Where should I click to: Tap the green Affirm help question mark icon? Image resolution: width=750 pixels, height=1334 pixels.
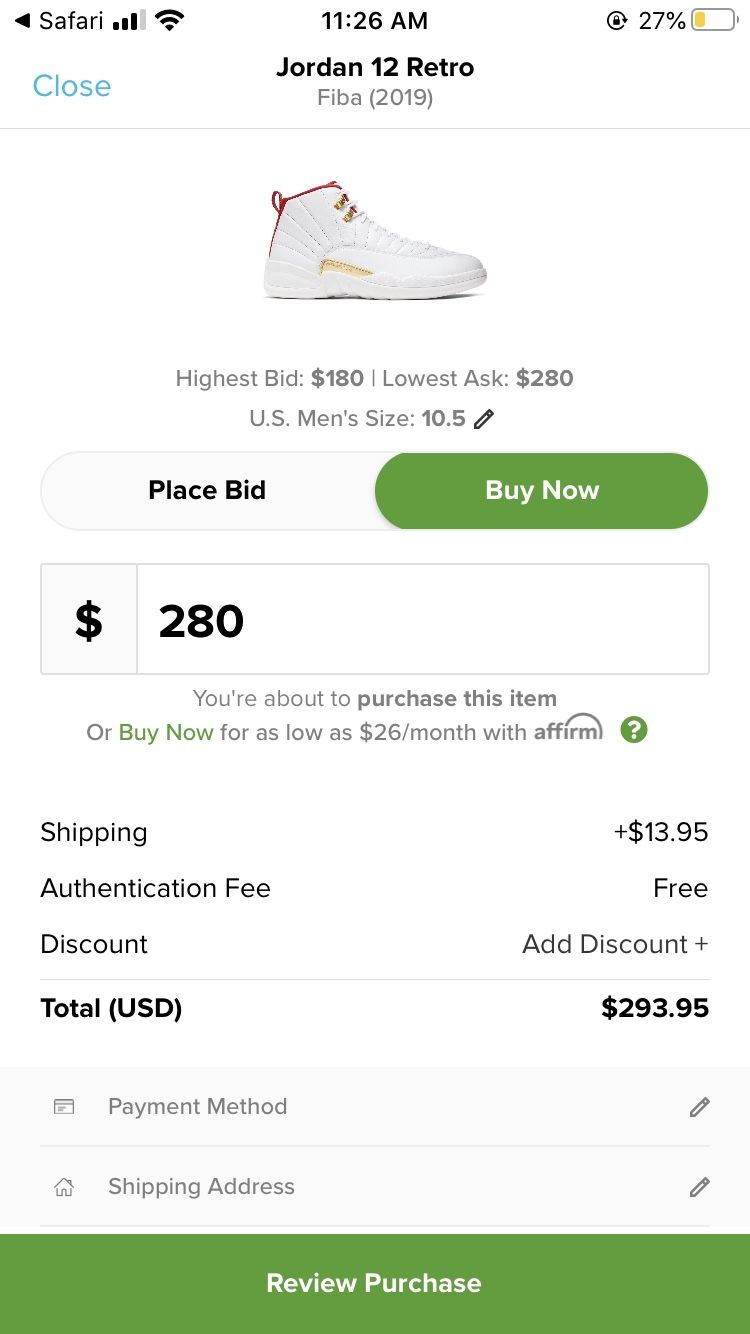coord(634,731)
